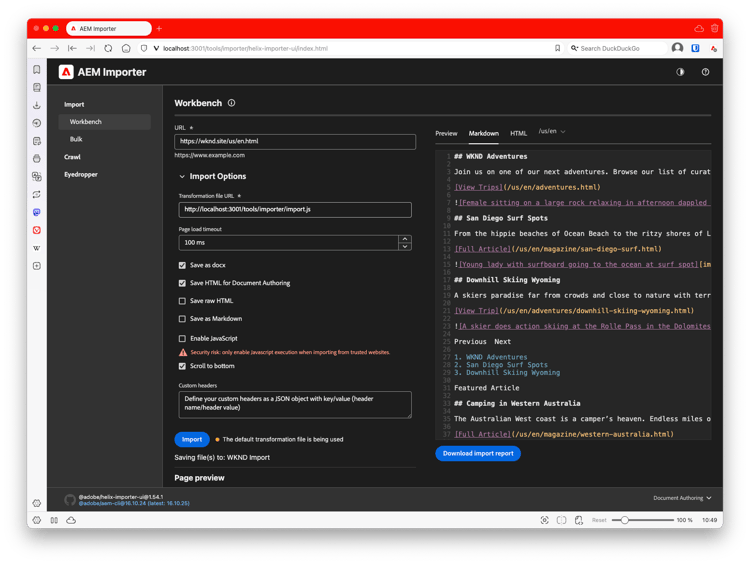Viewport: 750px width, 564px height.
Task: Uncheck Save as docx
Action: [182, 265]
